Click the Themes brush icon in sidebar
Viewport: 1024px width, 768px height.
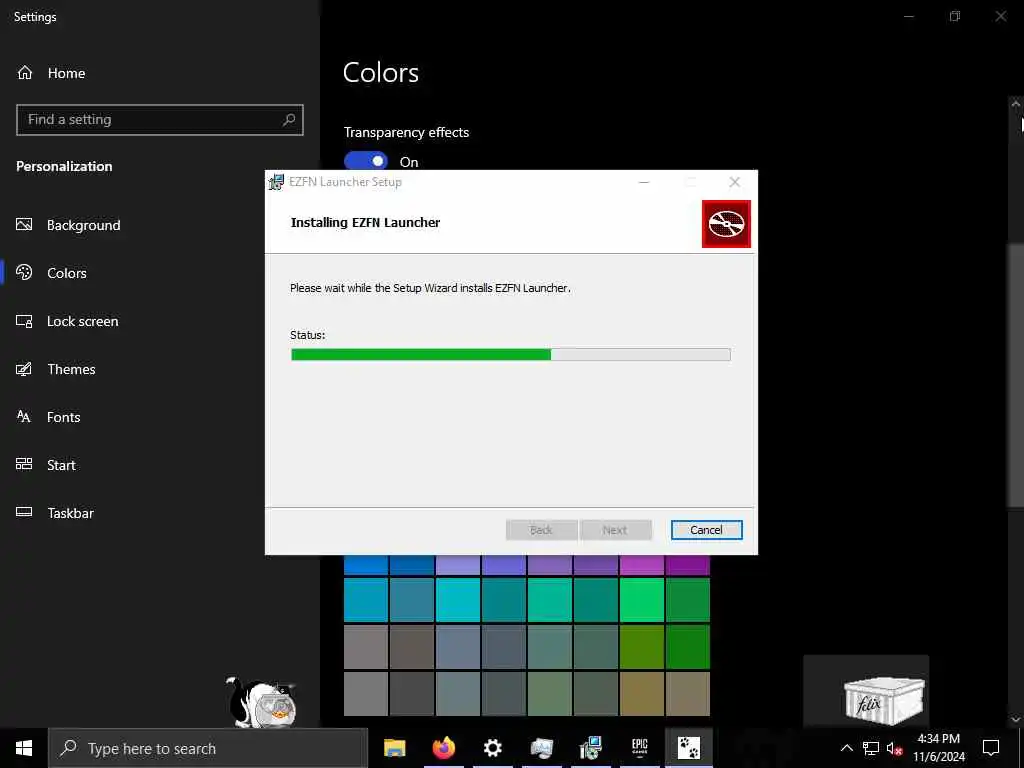pos(24,369)
